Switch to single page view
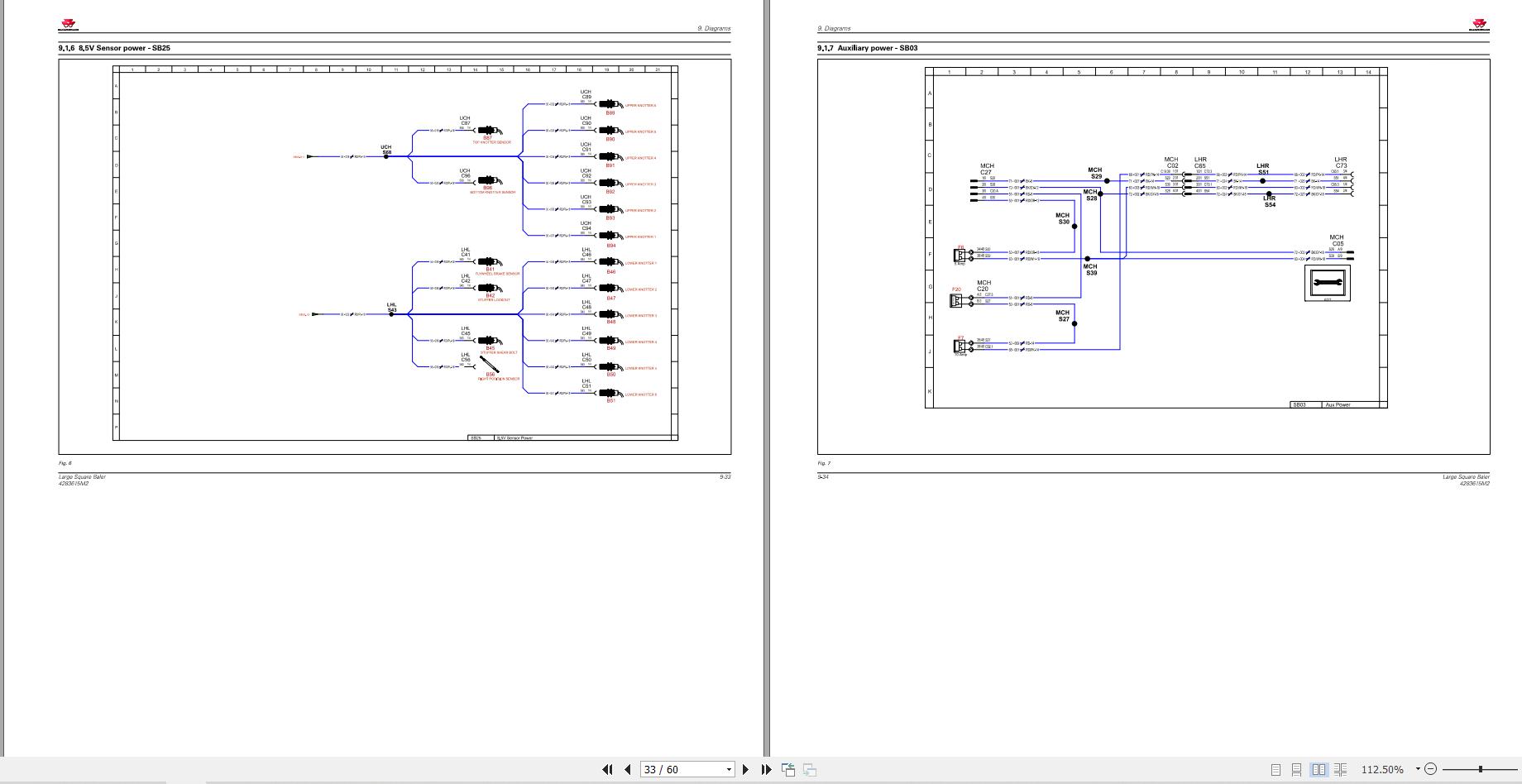The image size is (1522, 784). [x=1276, y=769]
